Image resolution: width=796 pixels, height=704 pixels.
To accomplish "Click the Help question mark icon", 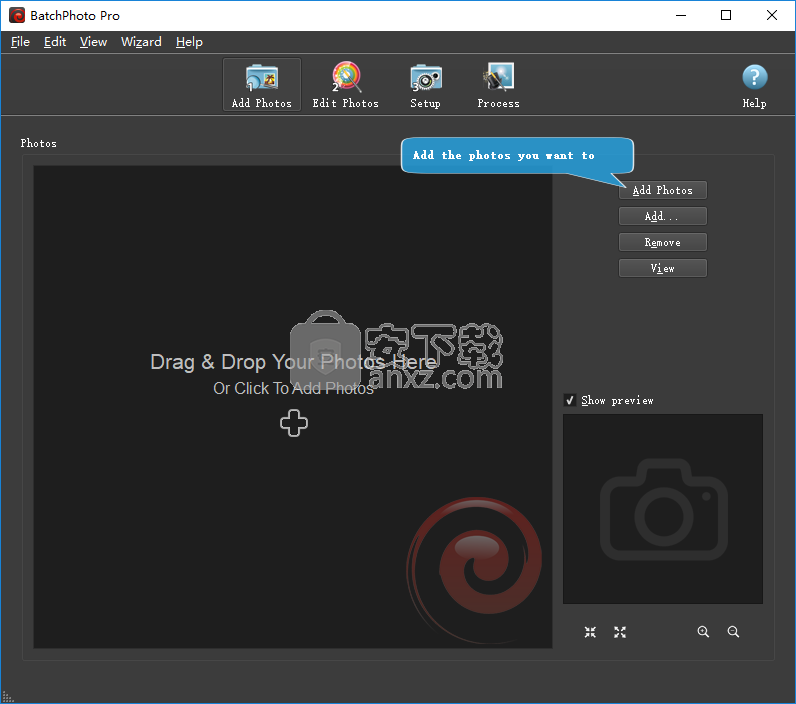I will tap(754, 78).
